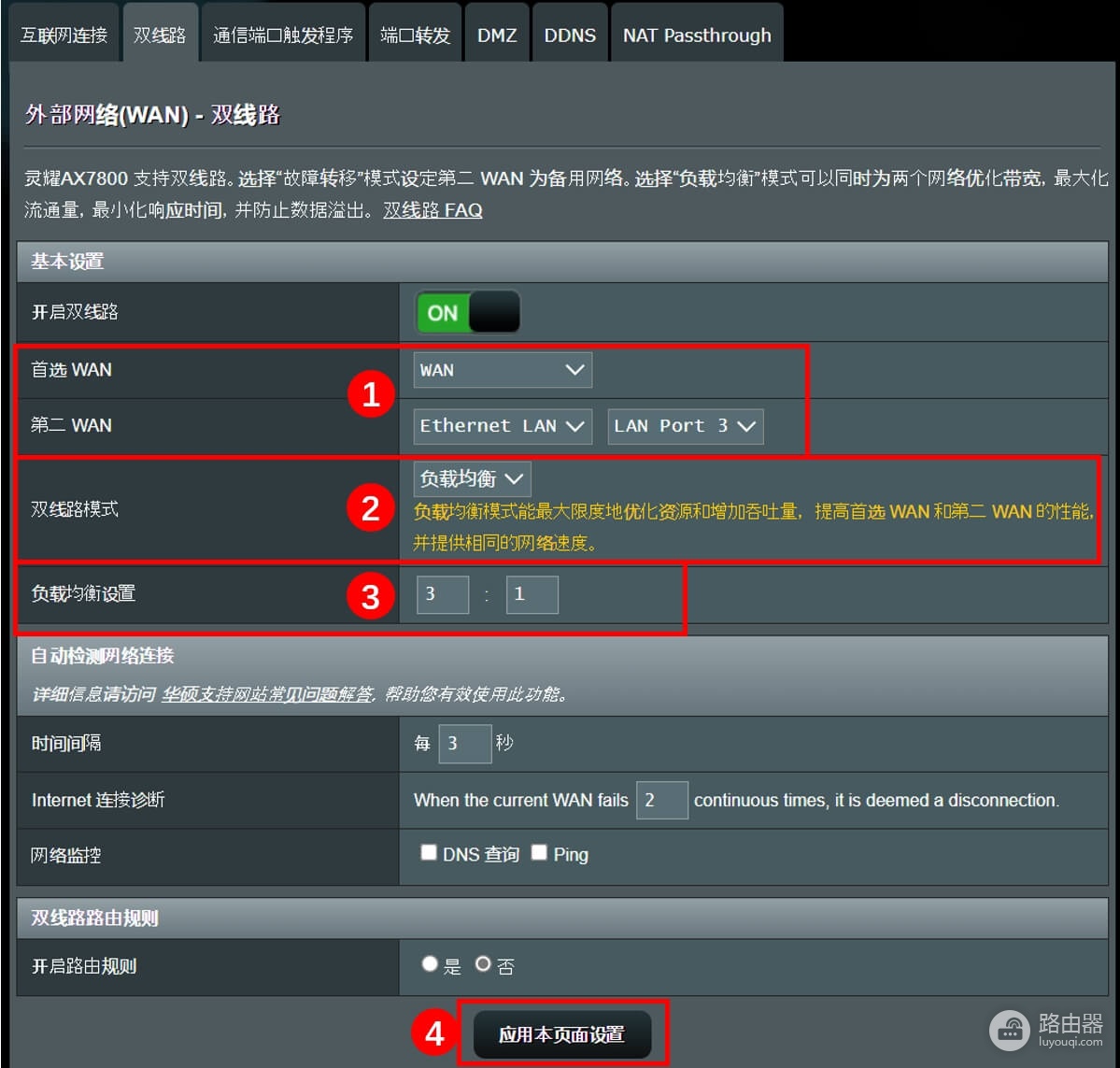Open the Ethernet LAN dropdown for 第二 WAN
Screen dimensions: 1120x1068
coord(503,426)
